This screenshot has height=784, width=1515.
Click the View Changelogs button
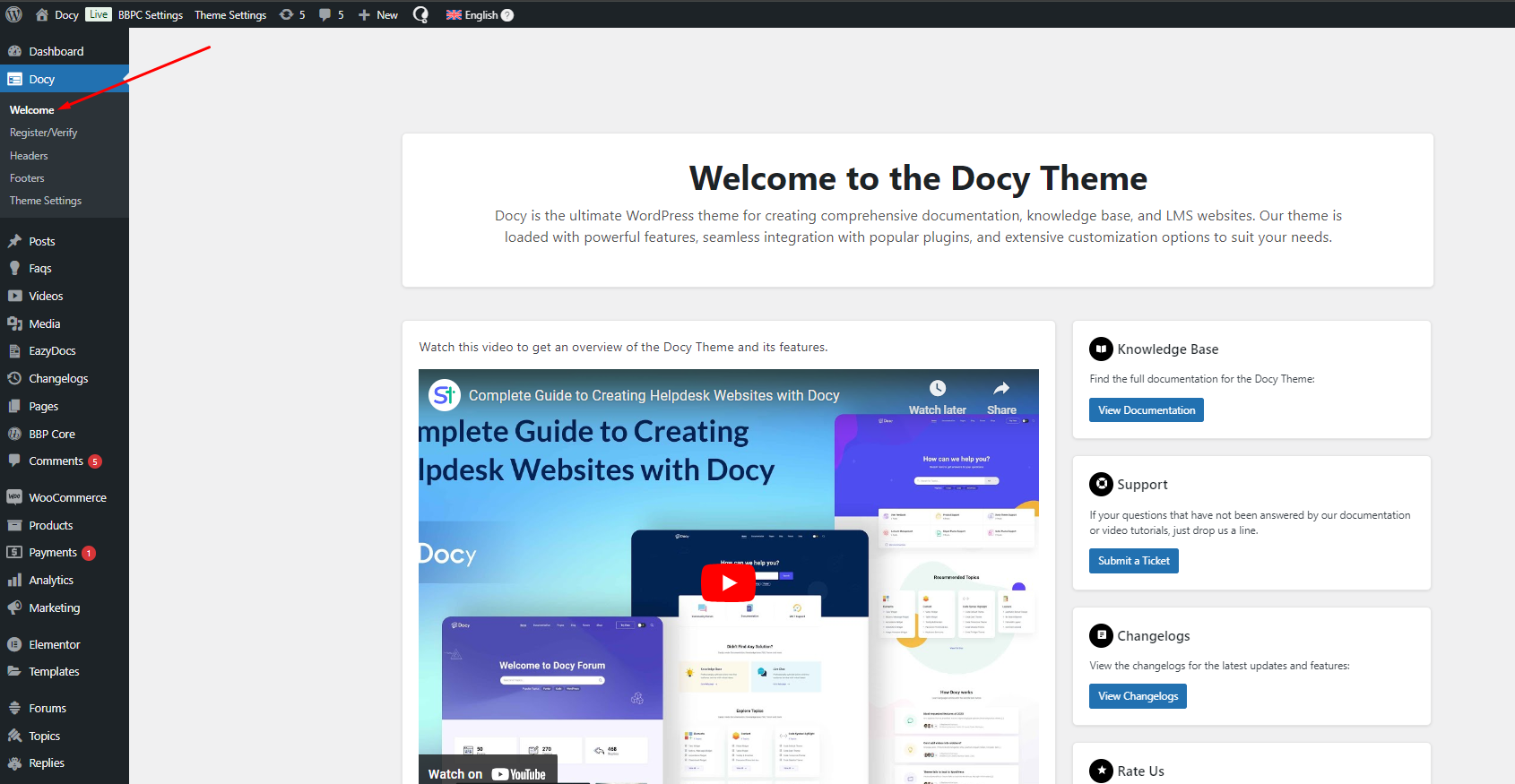click(1138, 696)
